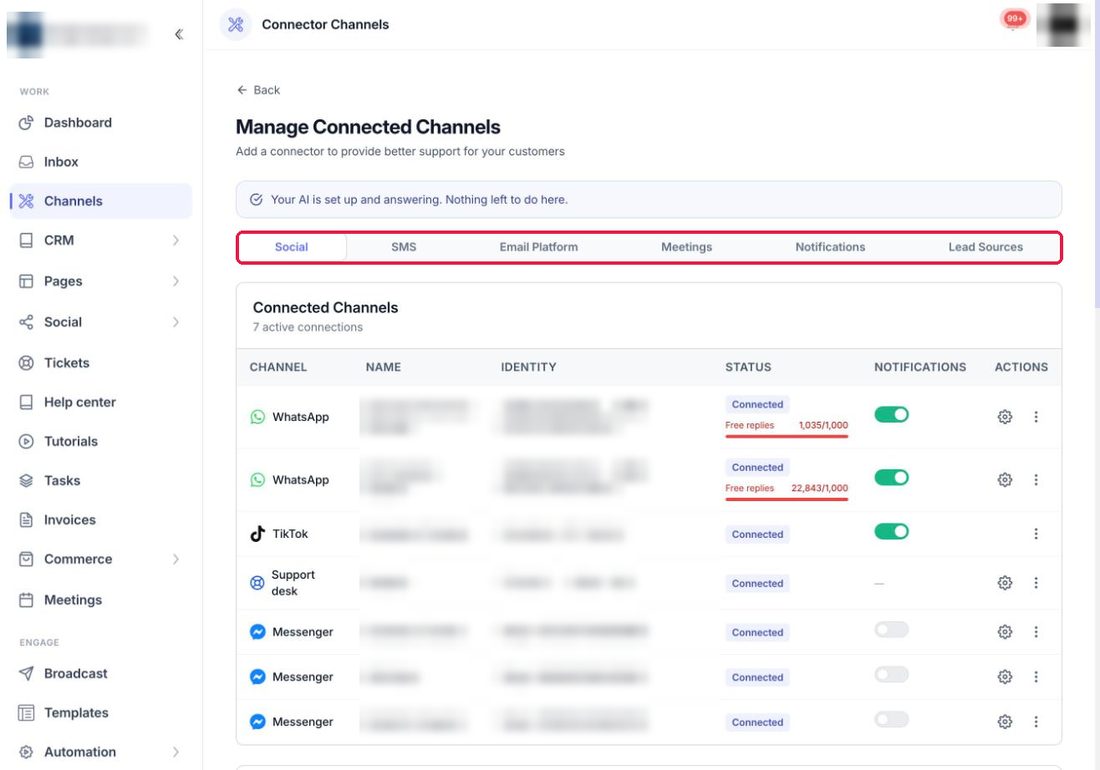
Task: Enable notifications for first Messenger channel
Action: pos(891,630)
